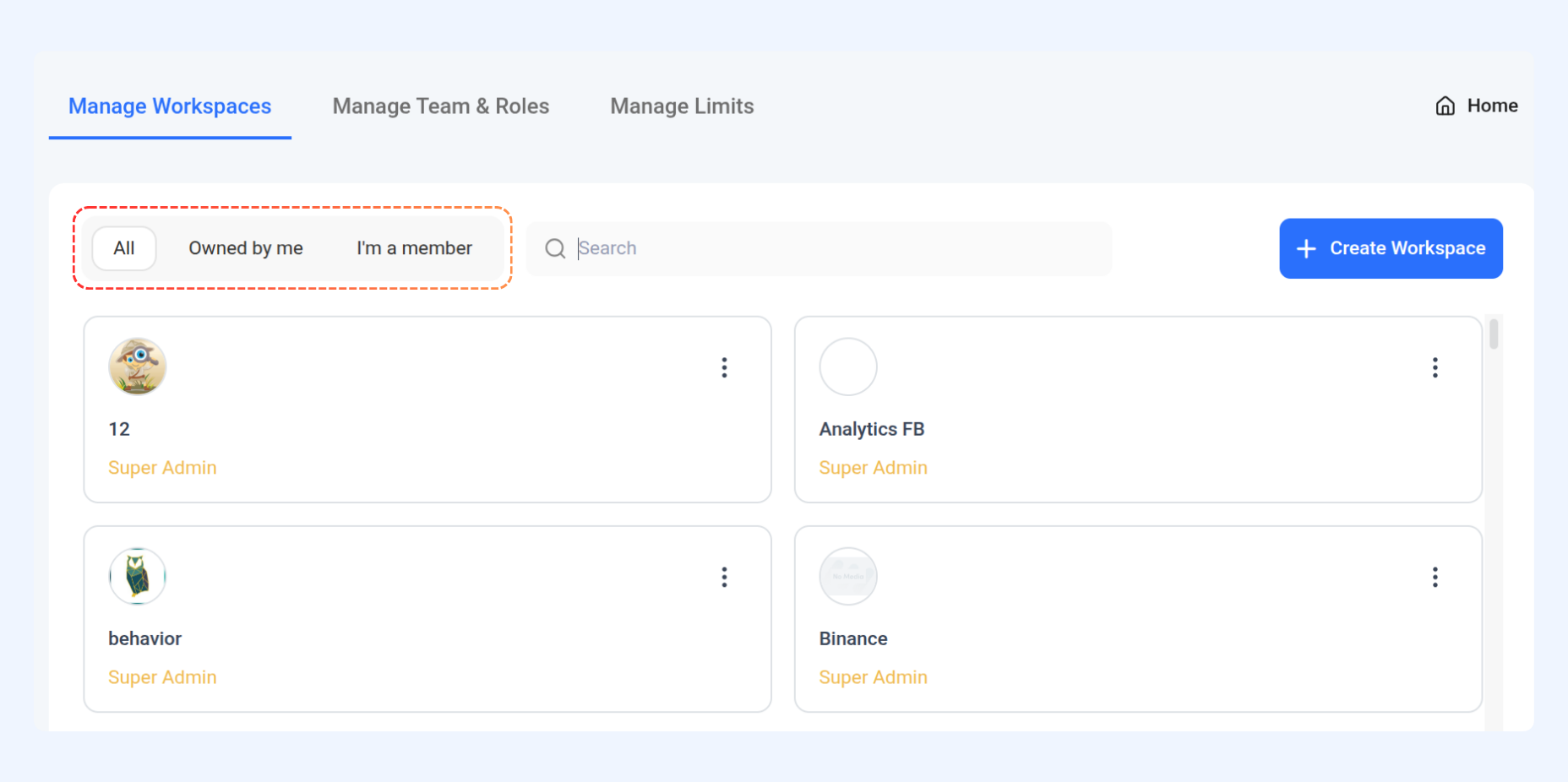Filter workspaces by Owned by me
The width and height of the screenshot is (1568, 782).
pos(246,248)
